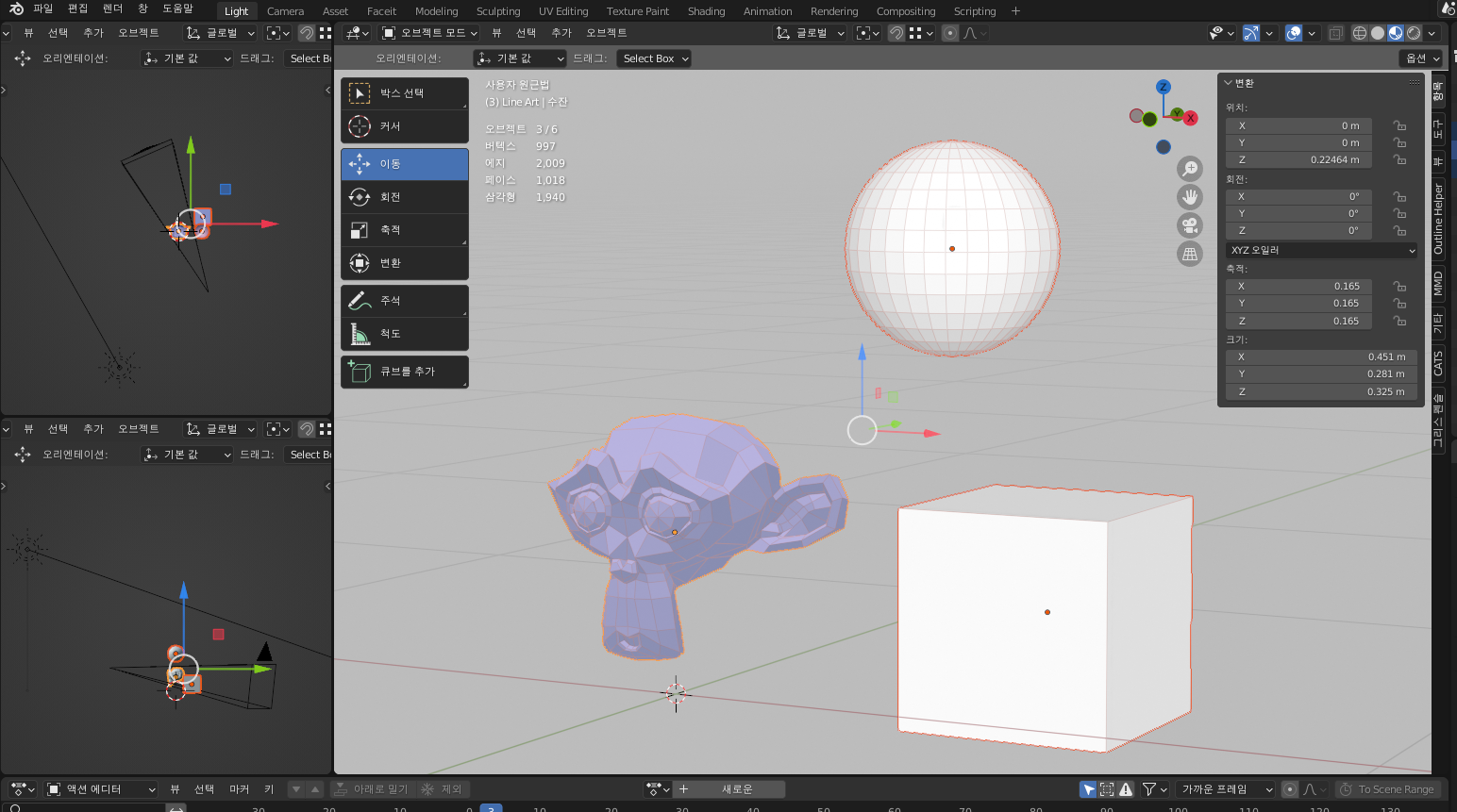Image resolution: width=1457 pixels, height=812 pixels.
Task: Switch to wireframe viewport shading
Action: tap(1360, 33)
